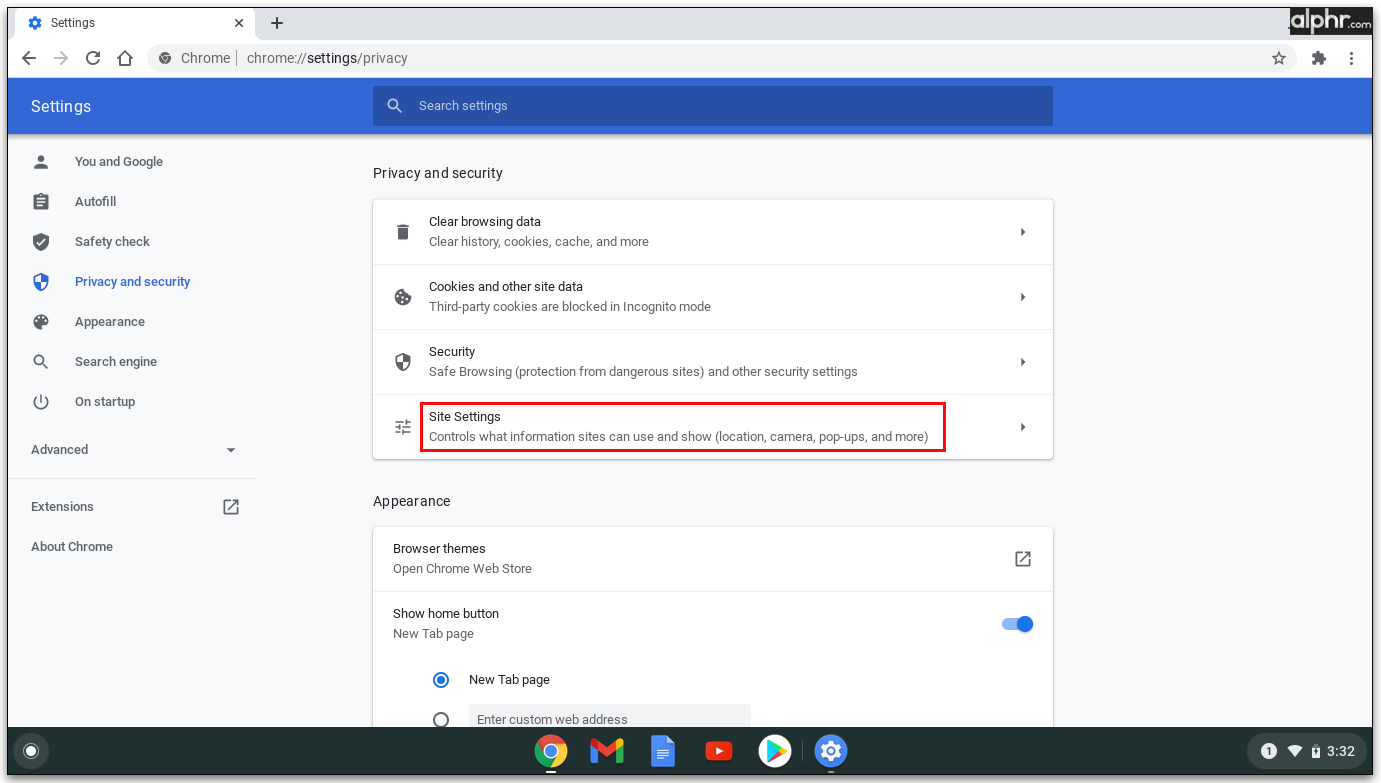The image size is (1381, 783).
Task: Bookmark this page with the star icon
Action: (1279, 58)
